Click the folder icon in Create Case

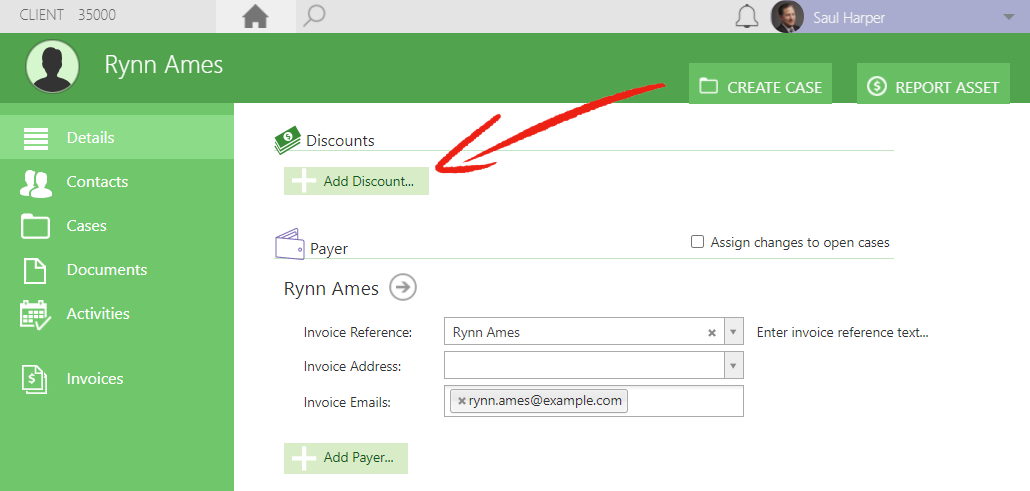pyautogui.click(x=708, y=85)
